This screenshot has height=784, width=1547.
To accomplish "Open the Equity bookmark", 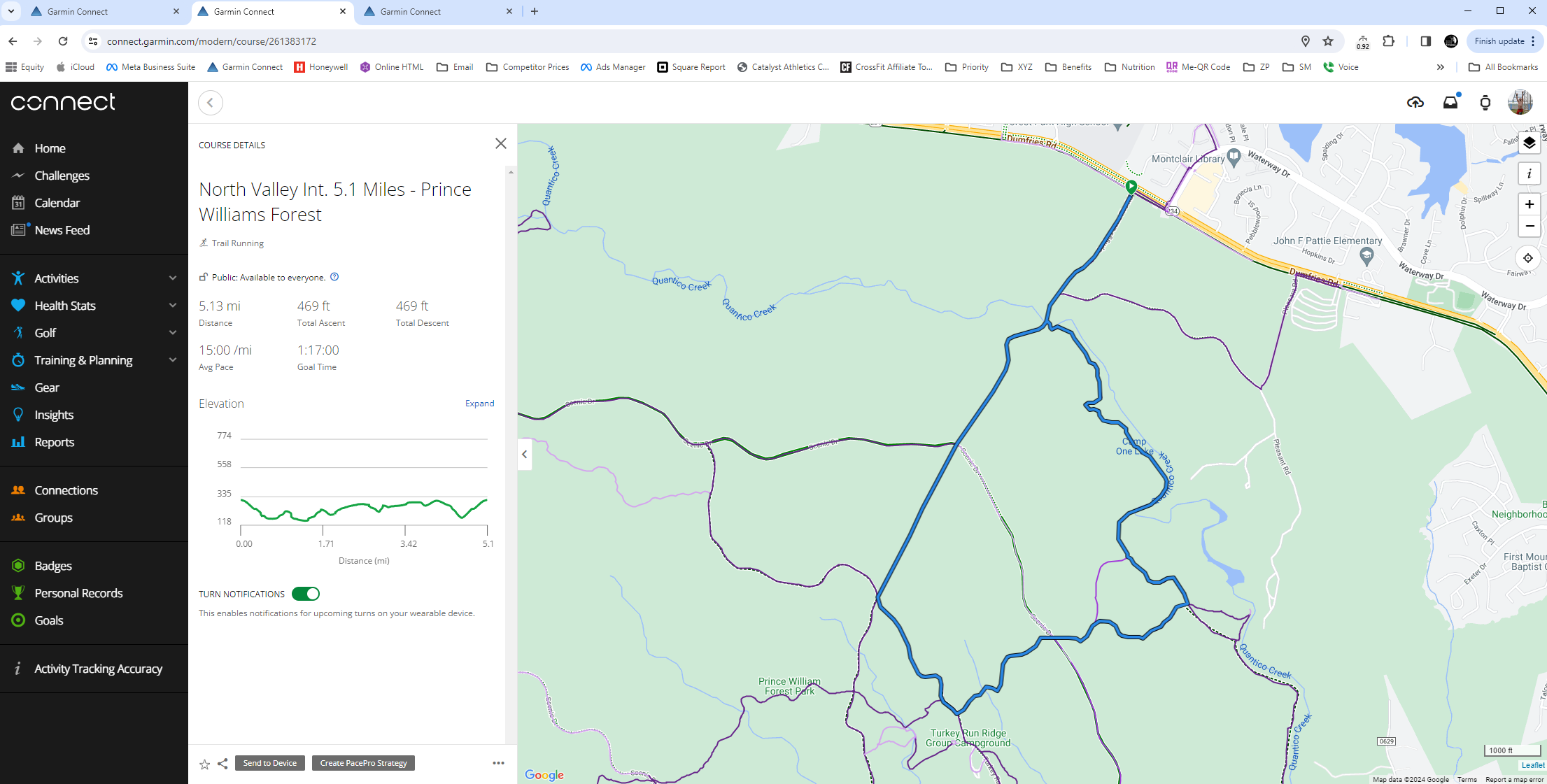I will click(25, 67).
